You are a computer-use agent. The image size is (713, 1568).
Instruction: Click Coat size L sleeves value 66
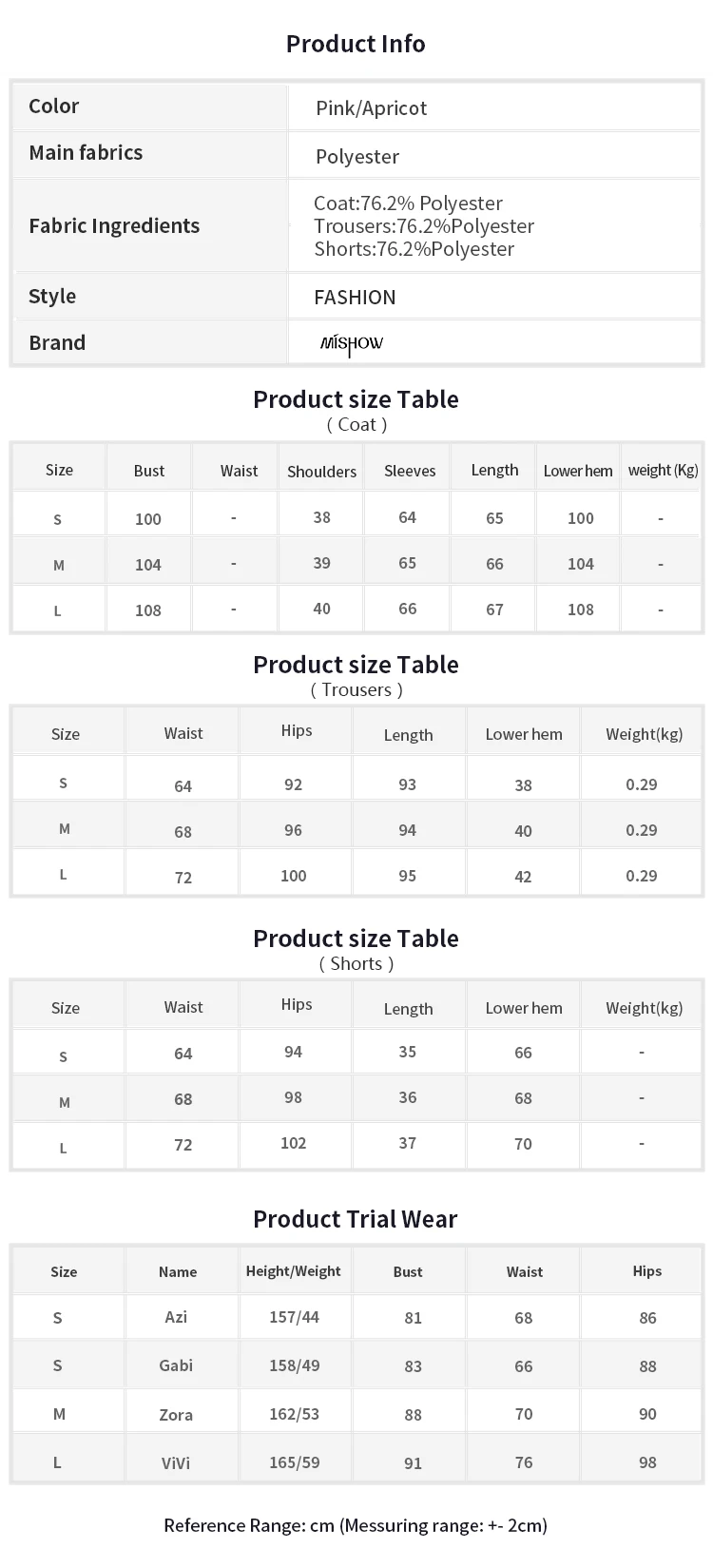tap(407, 609)
